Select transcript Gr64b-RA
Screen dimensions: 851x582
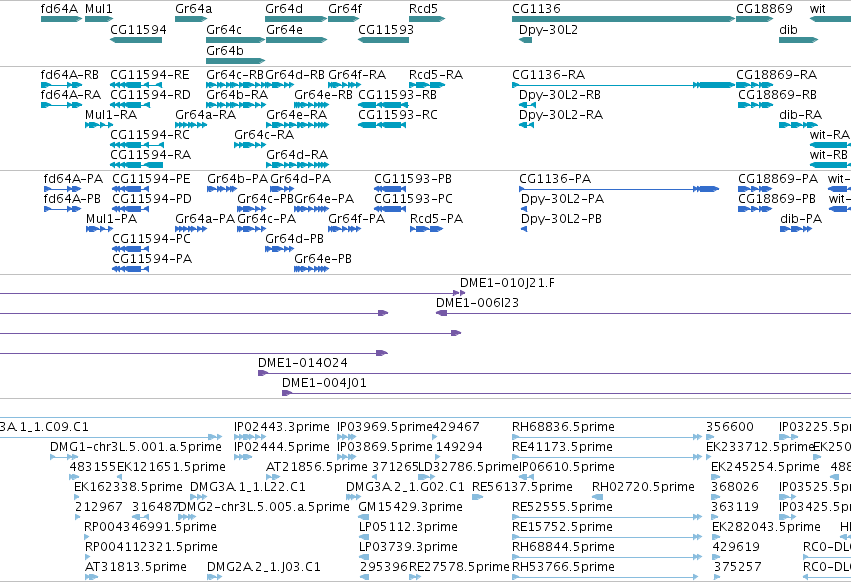click(236, 105)
